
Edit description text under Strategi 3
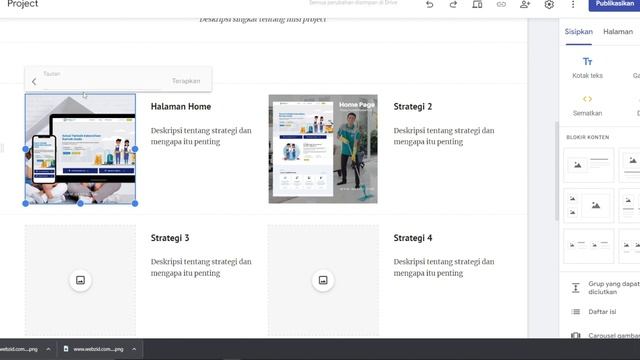(x=201, y=267)
